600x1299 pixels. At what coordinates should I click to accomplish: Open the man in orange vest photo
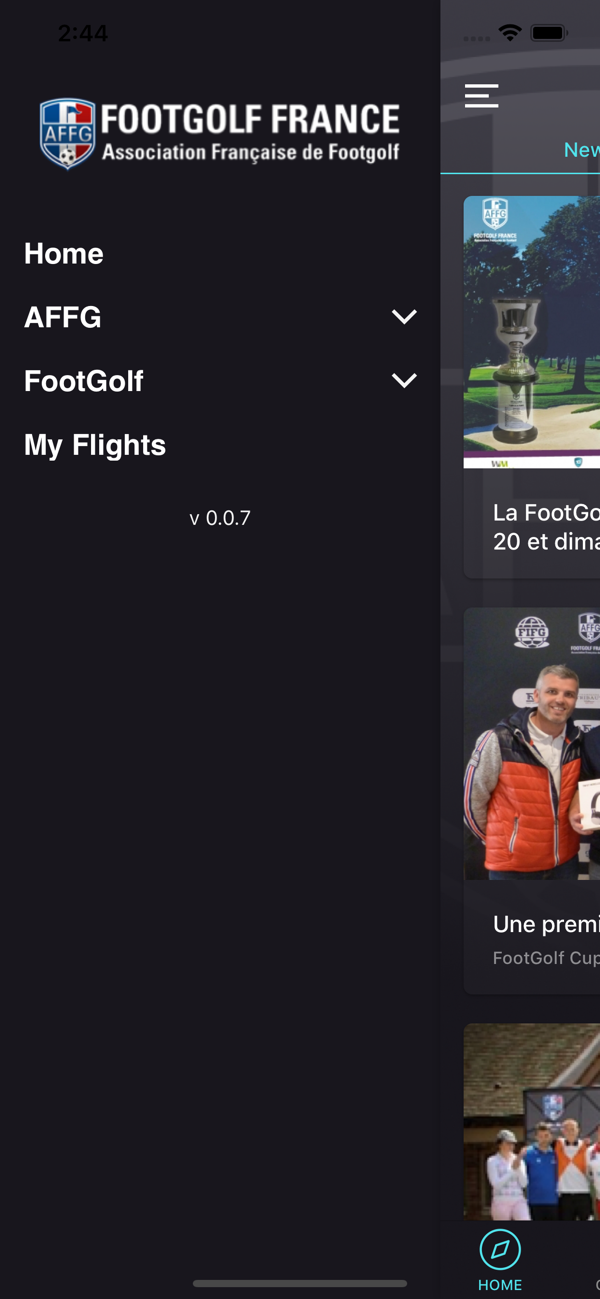532,744
